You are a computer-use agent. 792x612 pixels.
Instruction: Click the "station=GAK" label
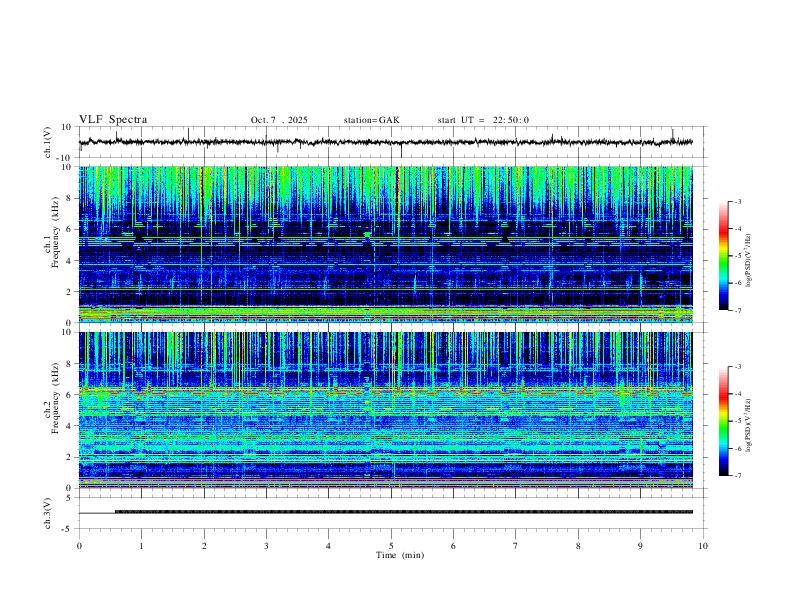371,120
